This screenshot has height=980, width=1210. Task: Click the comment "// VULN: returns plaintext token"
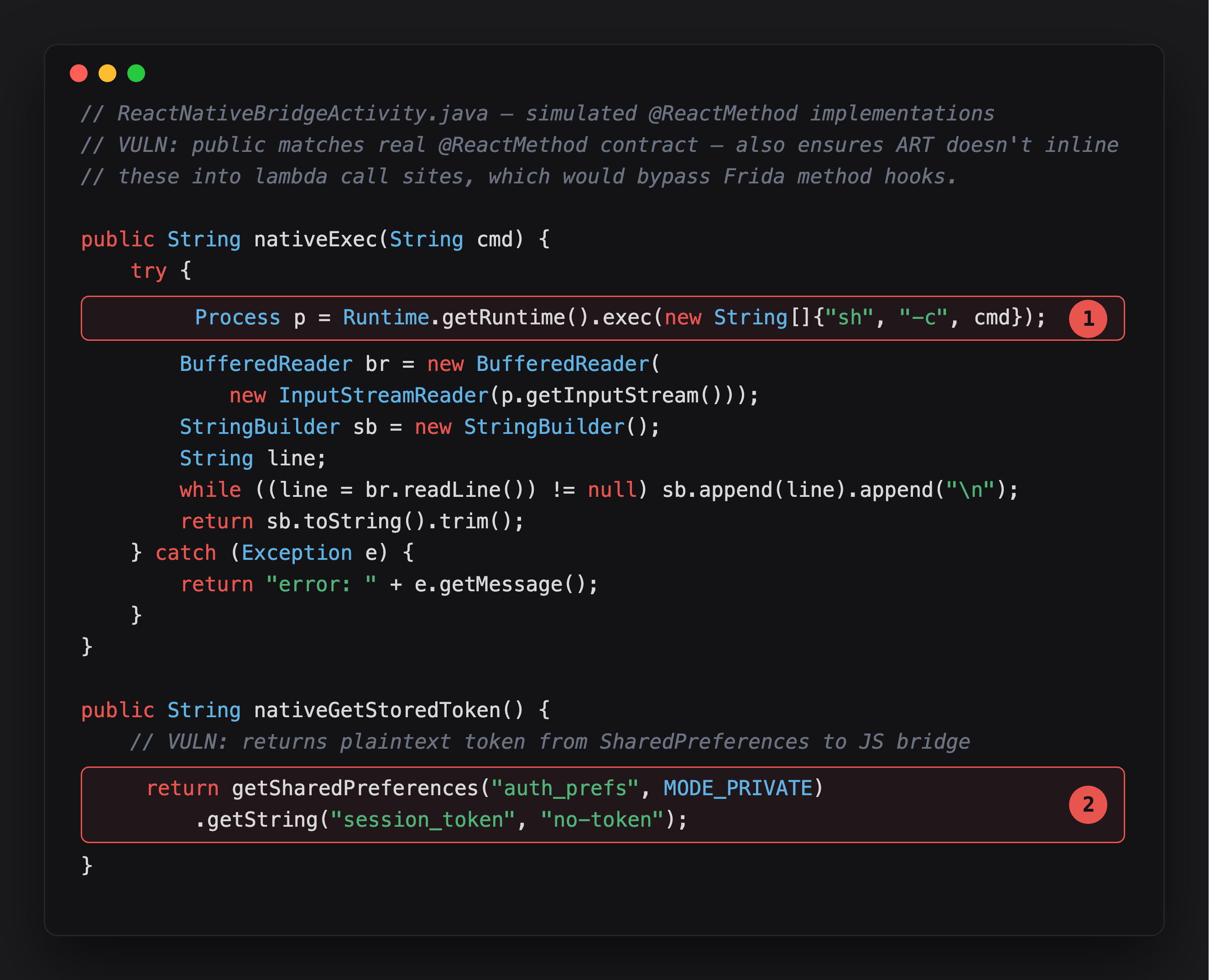pyautogui.click(x=550, y=742)
